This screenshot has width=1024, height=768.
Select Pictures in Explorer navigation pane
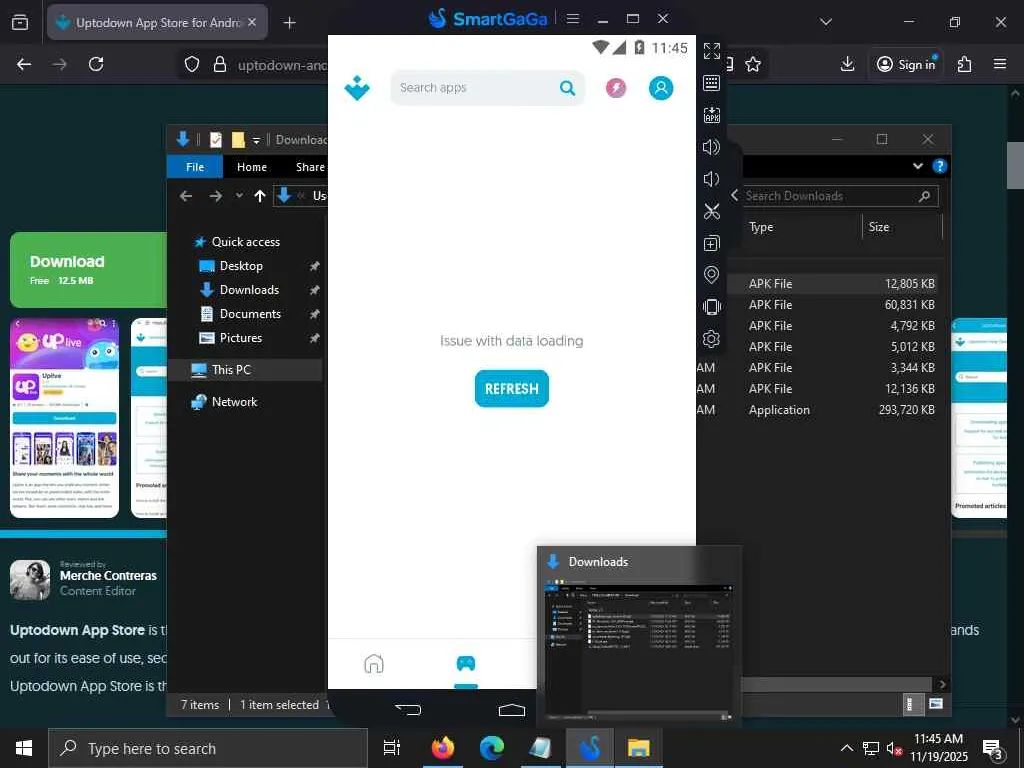[x=240, y=338]
